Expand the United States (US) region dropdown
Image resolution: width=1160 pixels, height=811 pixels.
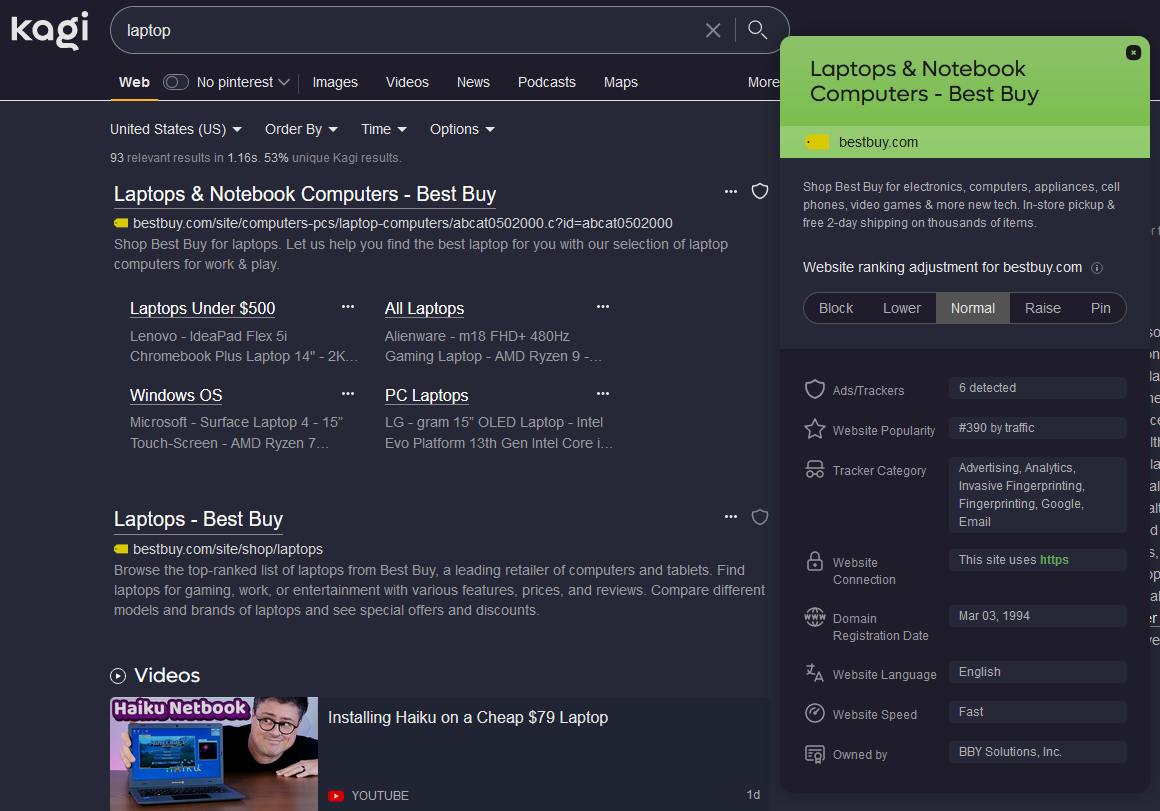(x=176, y=129)
